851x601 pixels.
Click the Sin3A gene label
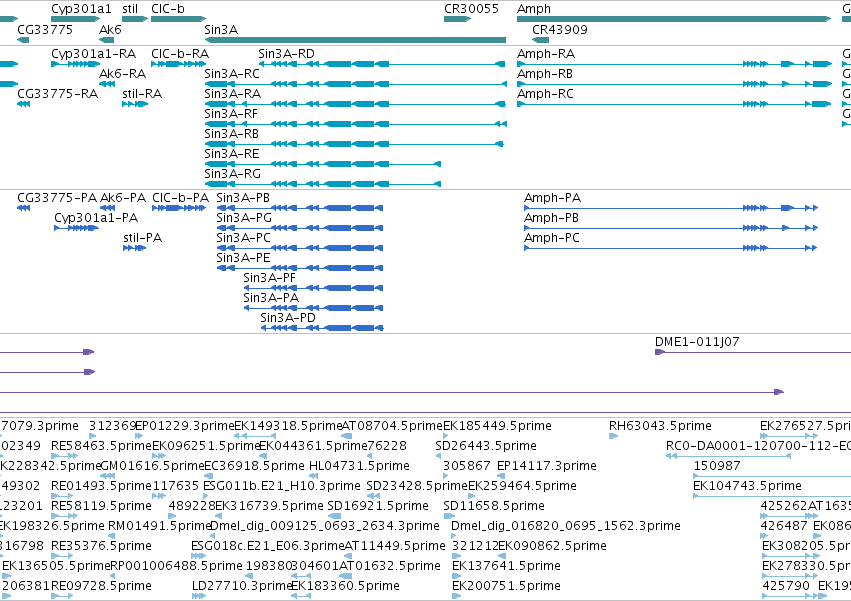[x=221, y=29]
